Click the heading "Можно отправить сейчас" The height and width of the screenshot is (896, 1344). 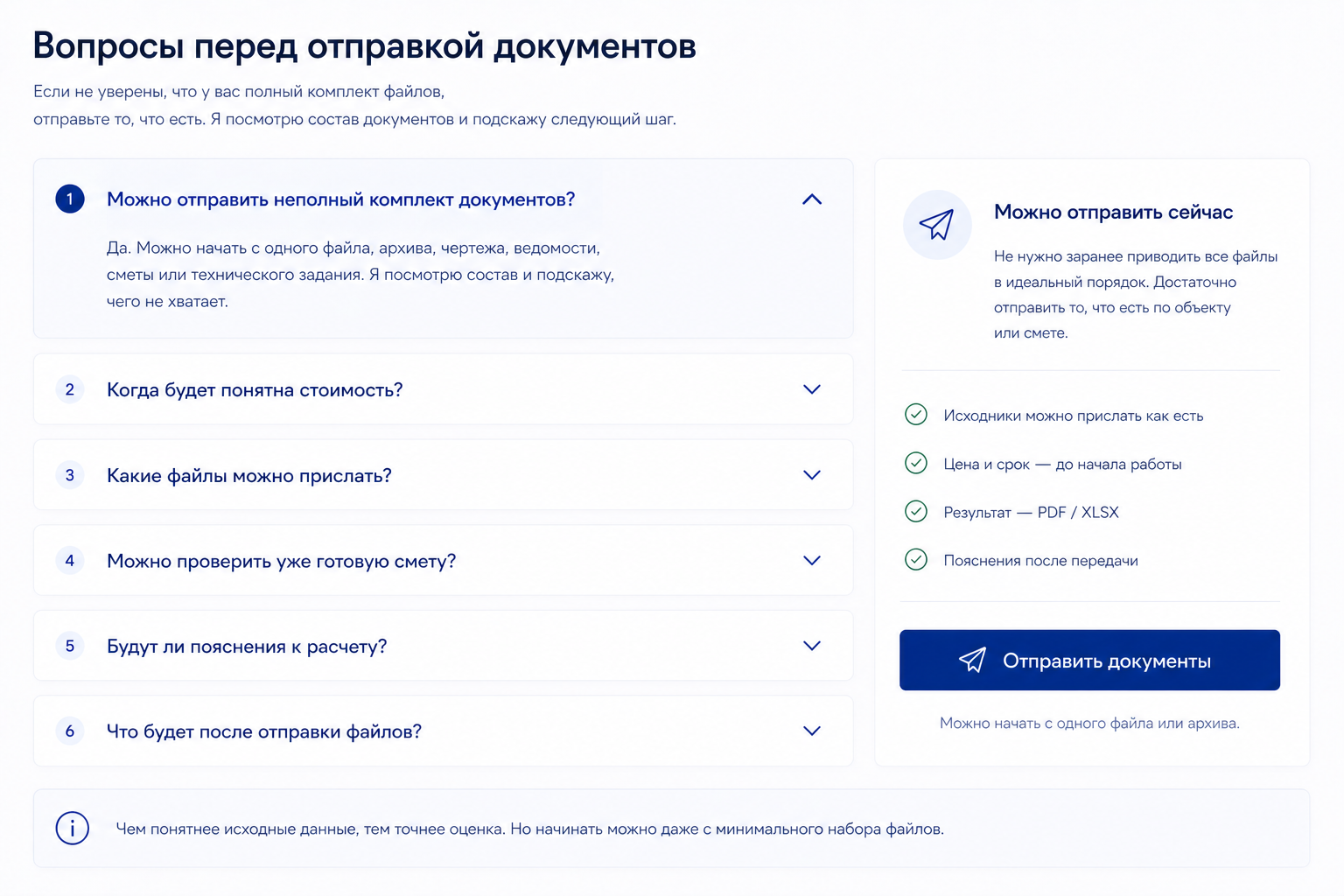point(1113,212)
